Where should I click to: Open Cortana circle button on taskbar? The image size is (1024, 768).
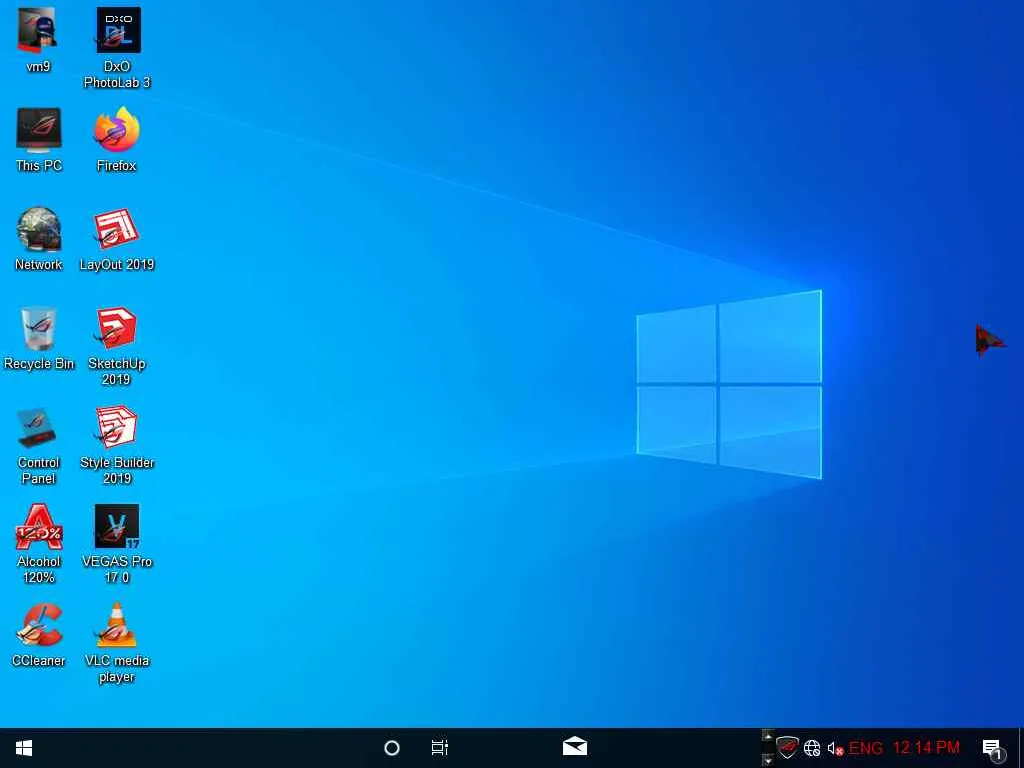392,748
